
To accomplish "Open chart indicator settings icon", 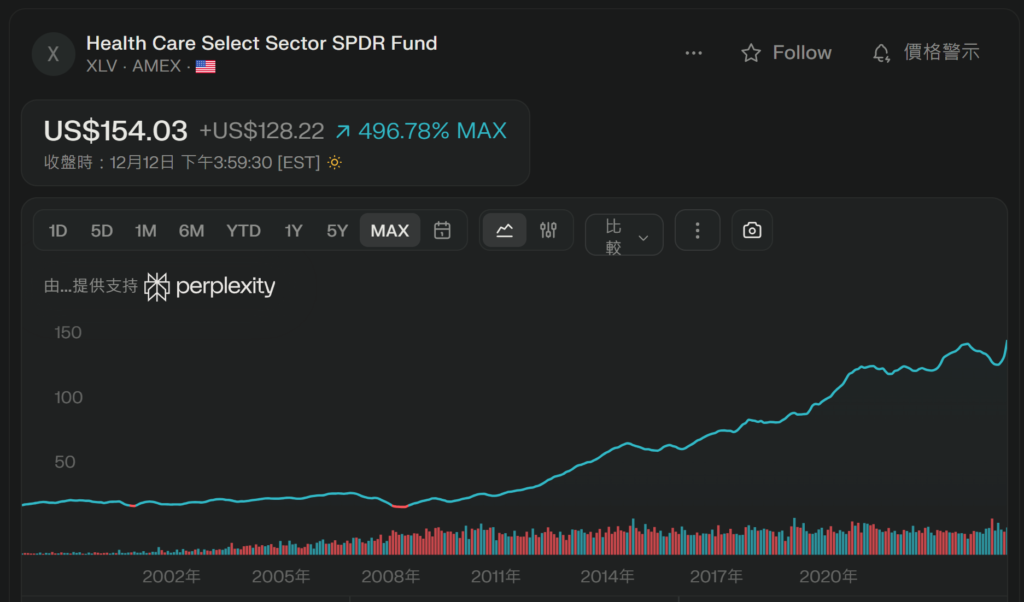I will 548,231.
